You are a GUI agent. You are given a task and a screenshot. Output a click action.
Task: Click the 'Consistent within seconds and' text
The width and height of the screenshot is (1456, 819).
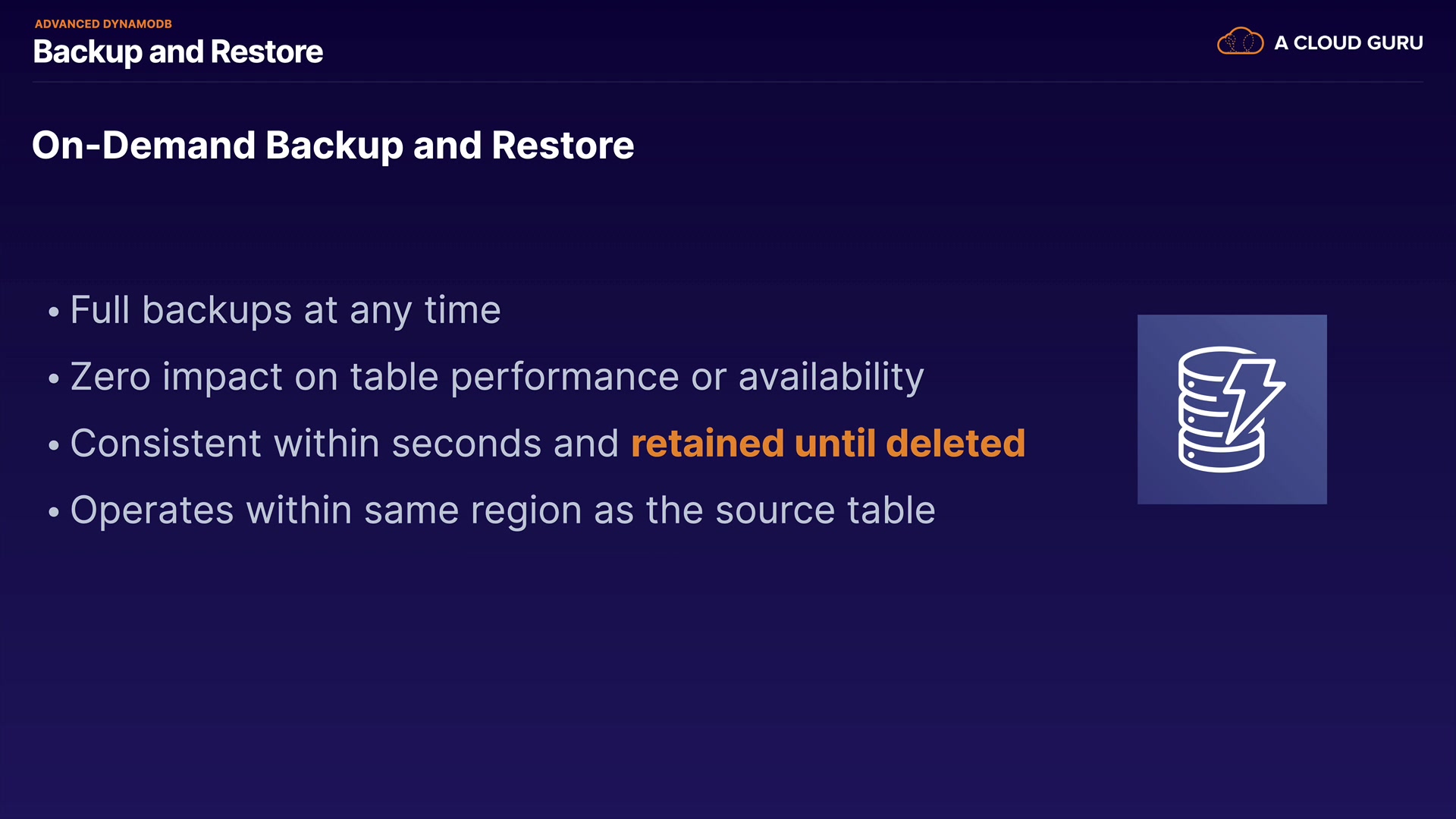(344, 444)
